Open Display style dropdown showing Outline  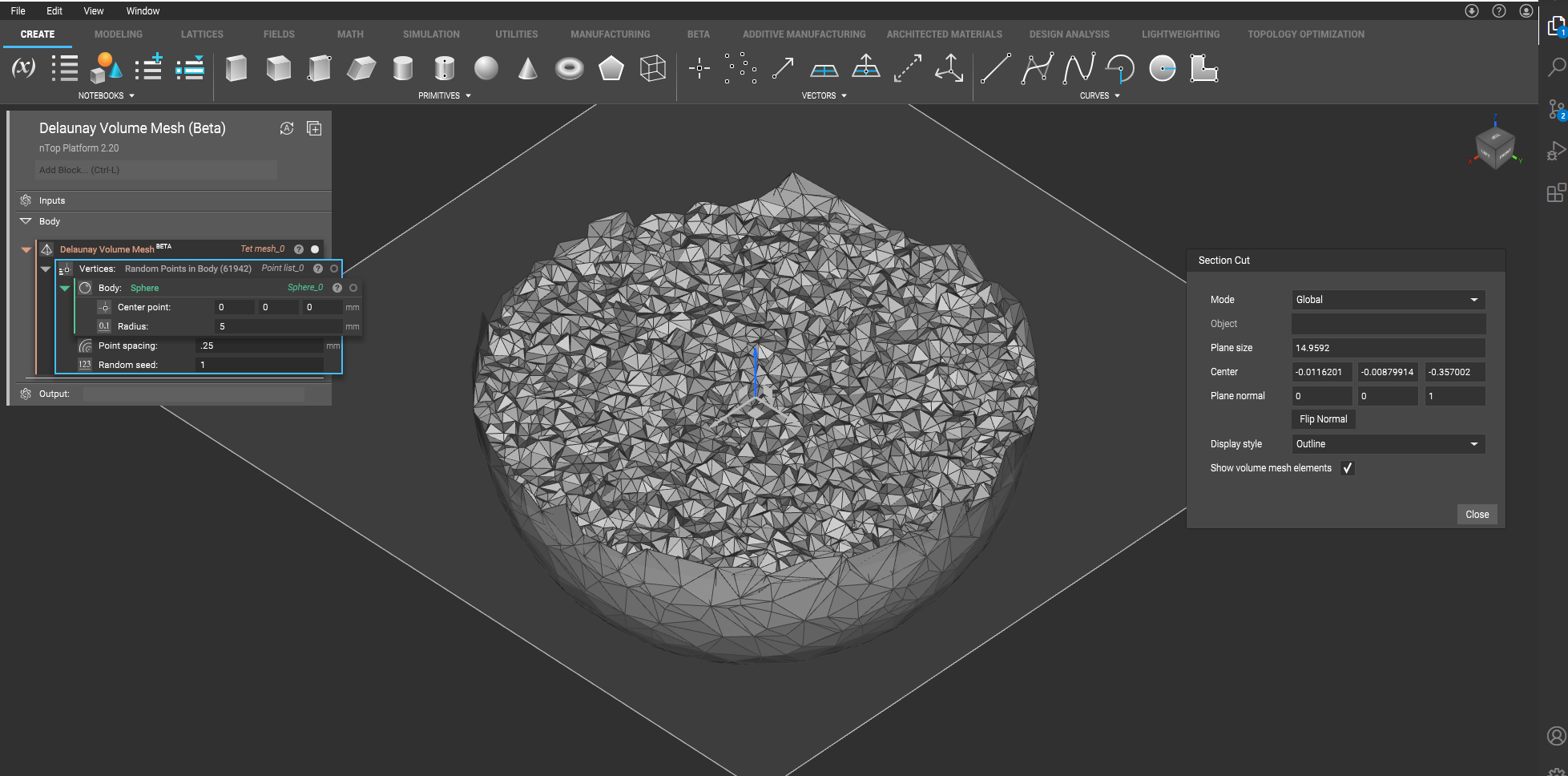click(1388, 444)
